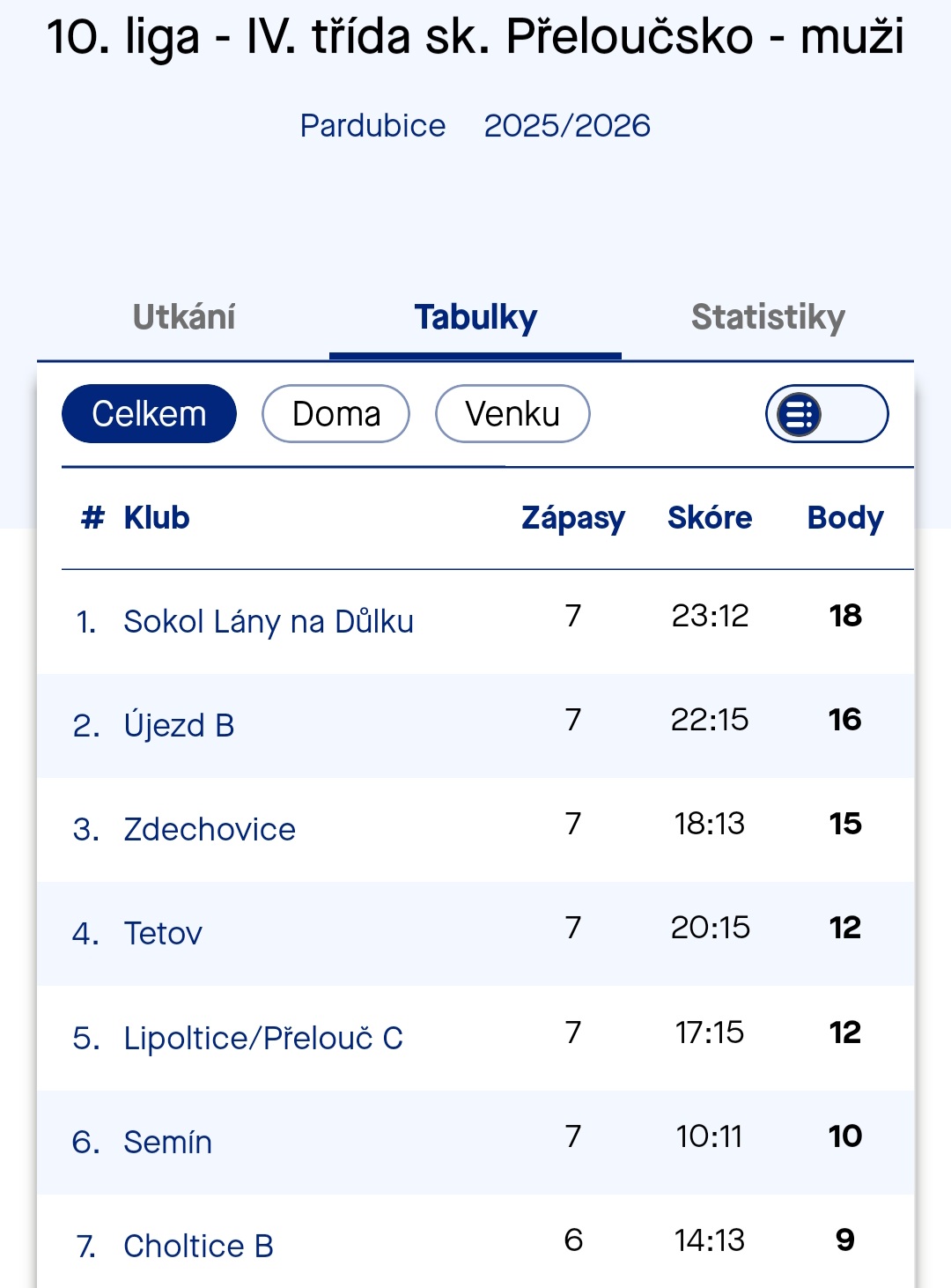Switch to the Statistiky tab
Screen dimensions: 951x1288
(768, 317)
